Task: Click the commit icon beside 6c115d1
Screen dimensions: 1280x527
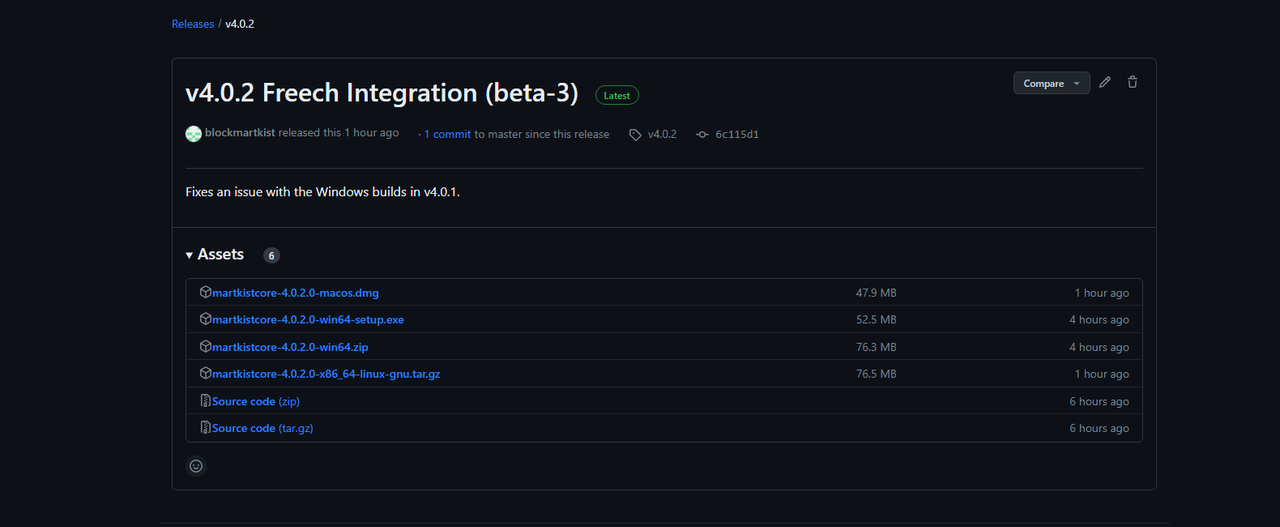Action: pos(702,134)
